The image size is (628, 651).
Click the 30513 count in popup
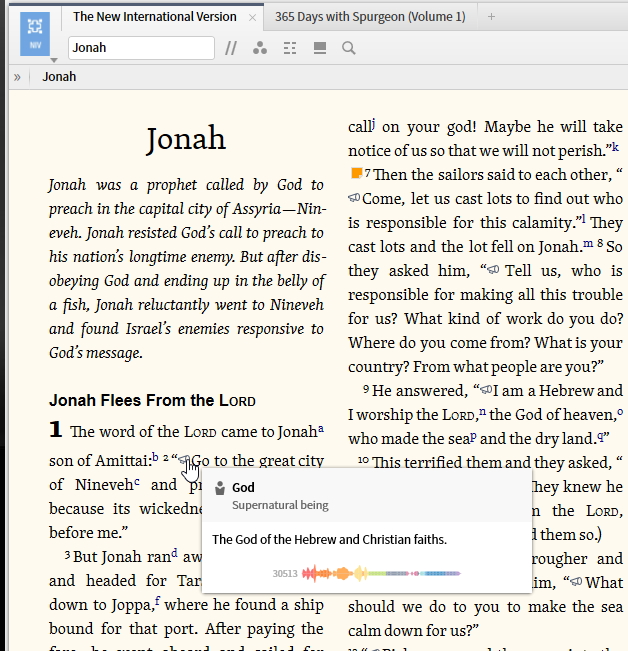pyautogui.click(x=285, y=574)
